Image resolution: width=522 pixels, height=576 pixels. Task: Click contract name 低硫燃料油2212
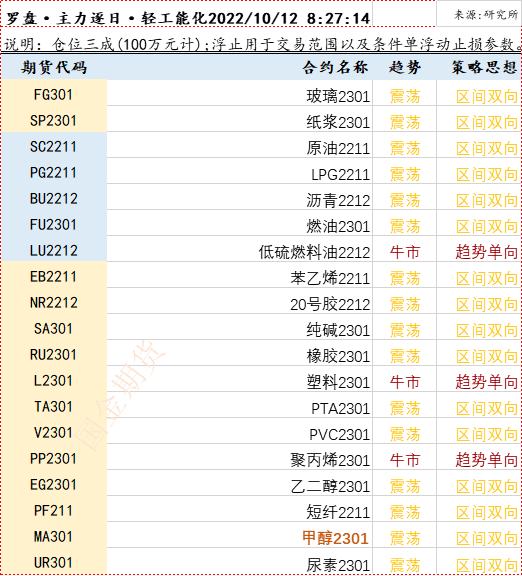coord(314,252)
